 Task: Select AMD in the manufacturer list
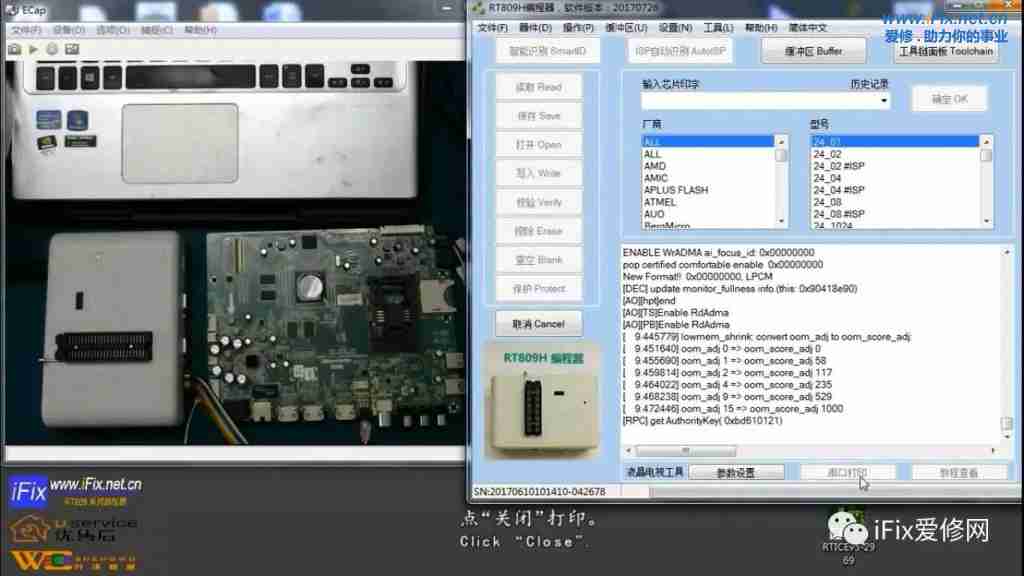tap(655, 166)
